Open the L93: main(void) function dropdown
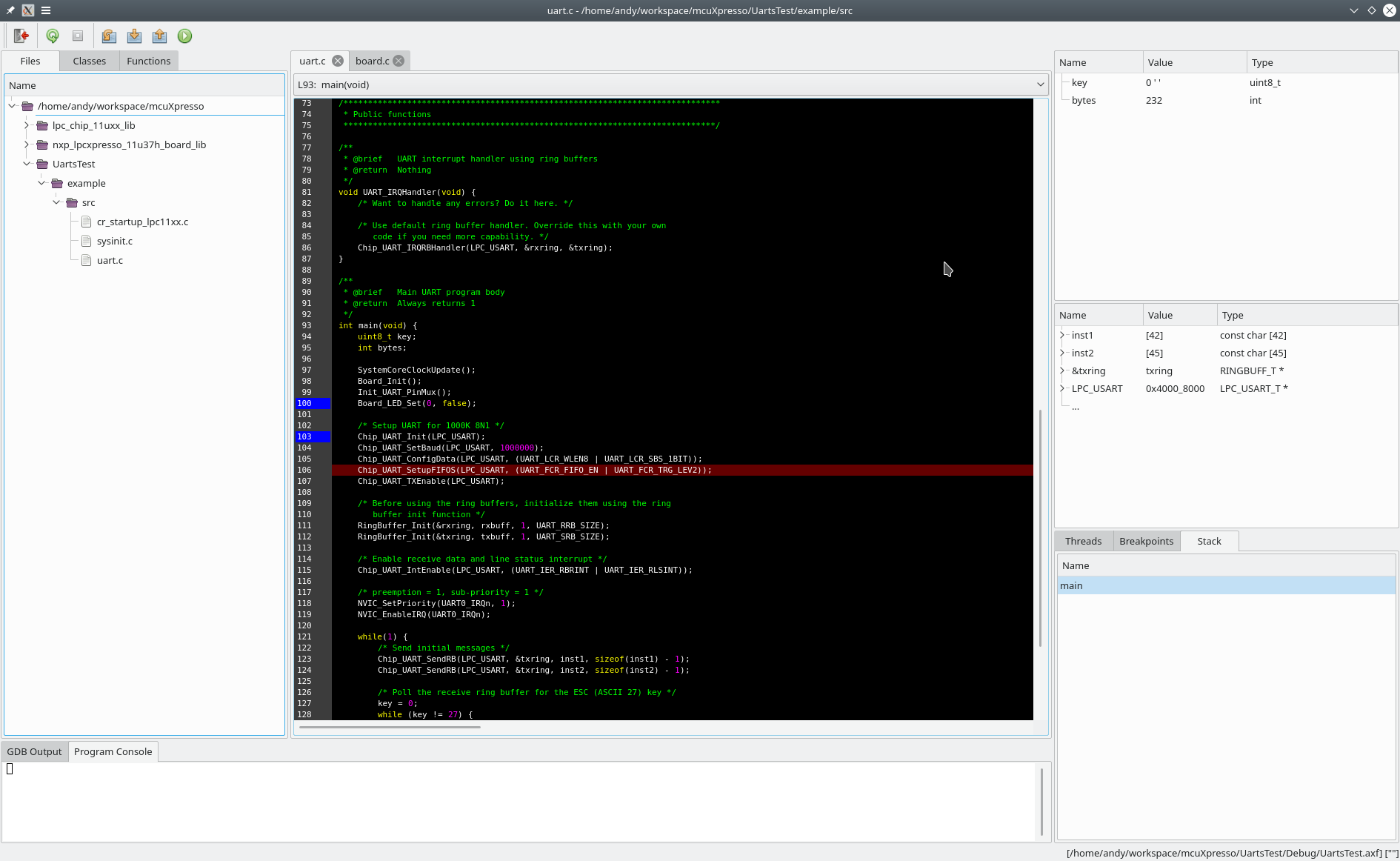The height and width of the screenshot is (861, 1400). coord(671,84)
